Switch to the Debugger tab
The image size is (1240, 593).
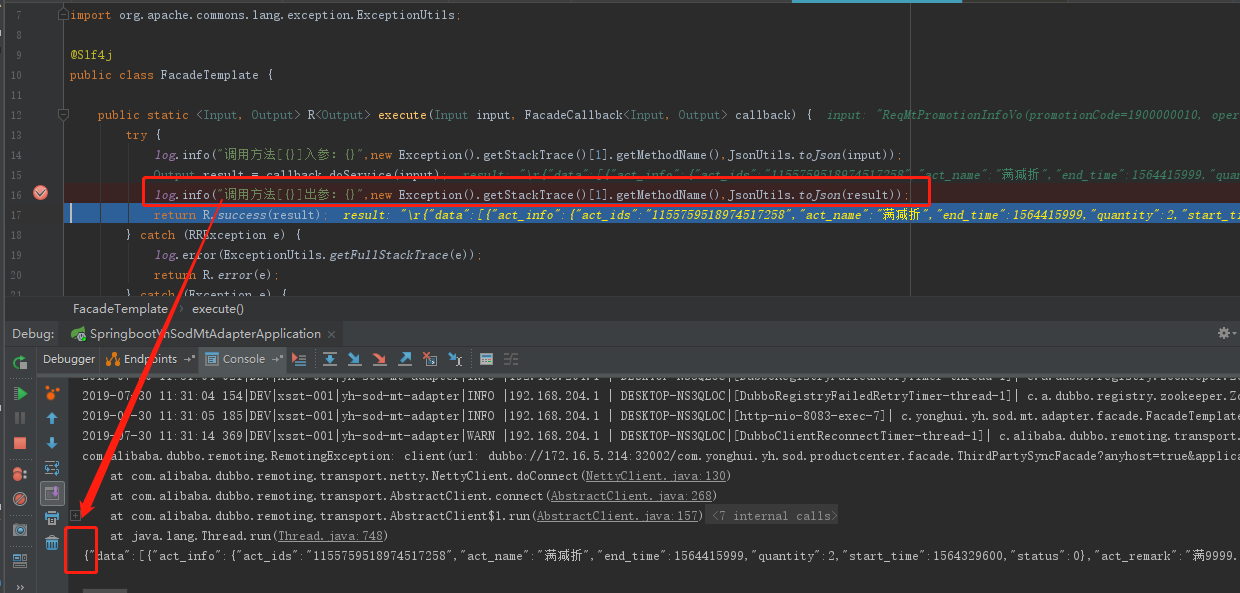pyautogui.click(x=69, y=359)
